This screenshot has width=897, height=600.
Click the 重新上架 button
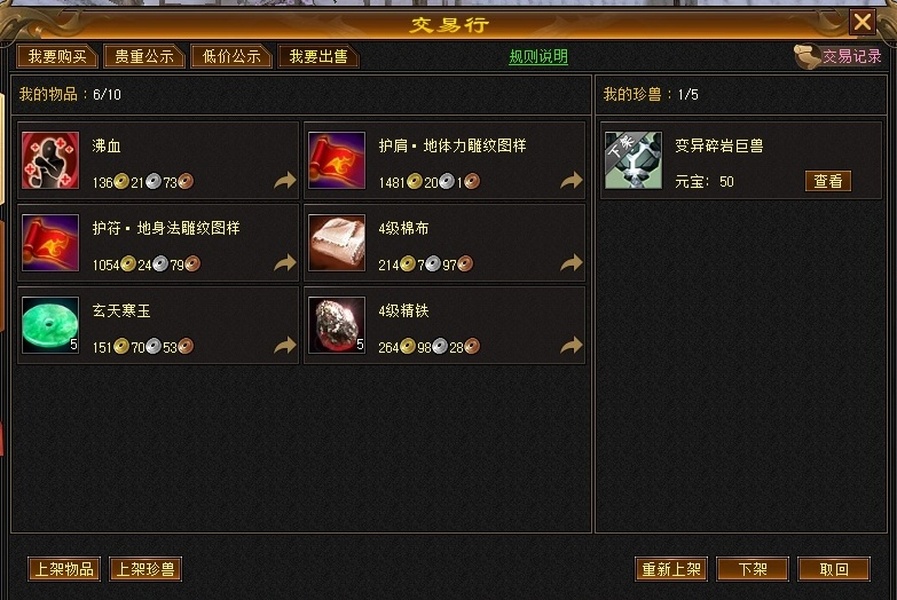(x=672, y=569)
